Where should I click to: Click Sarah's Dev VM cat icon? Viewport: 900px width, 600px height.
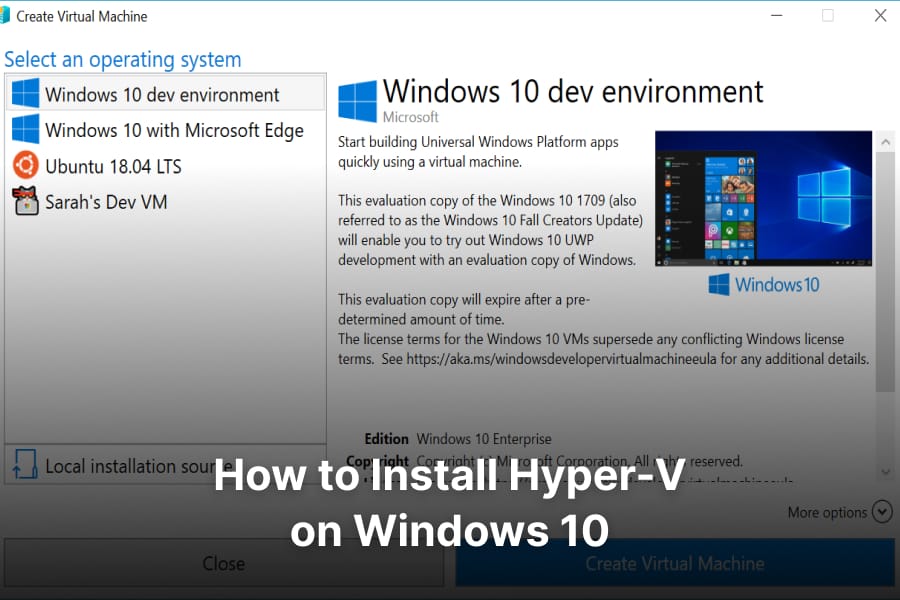(x=26, y=201)
